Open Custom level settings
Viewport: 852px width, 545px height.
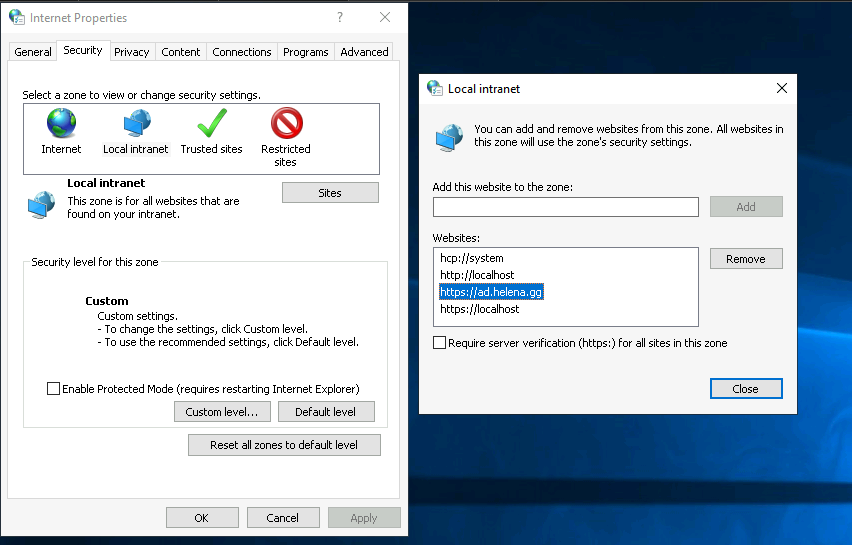click(222, 412)
